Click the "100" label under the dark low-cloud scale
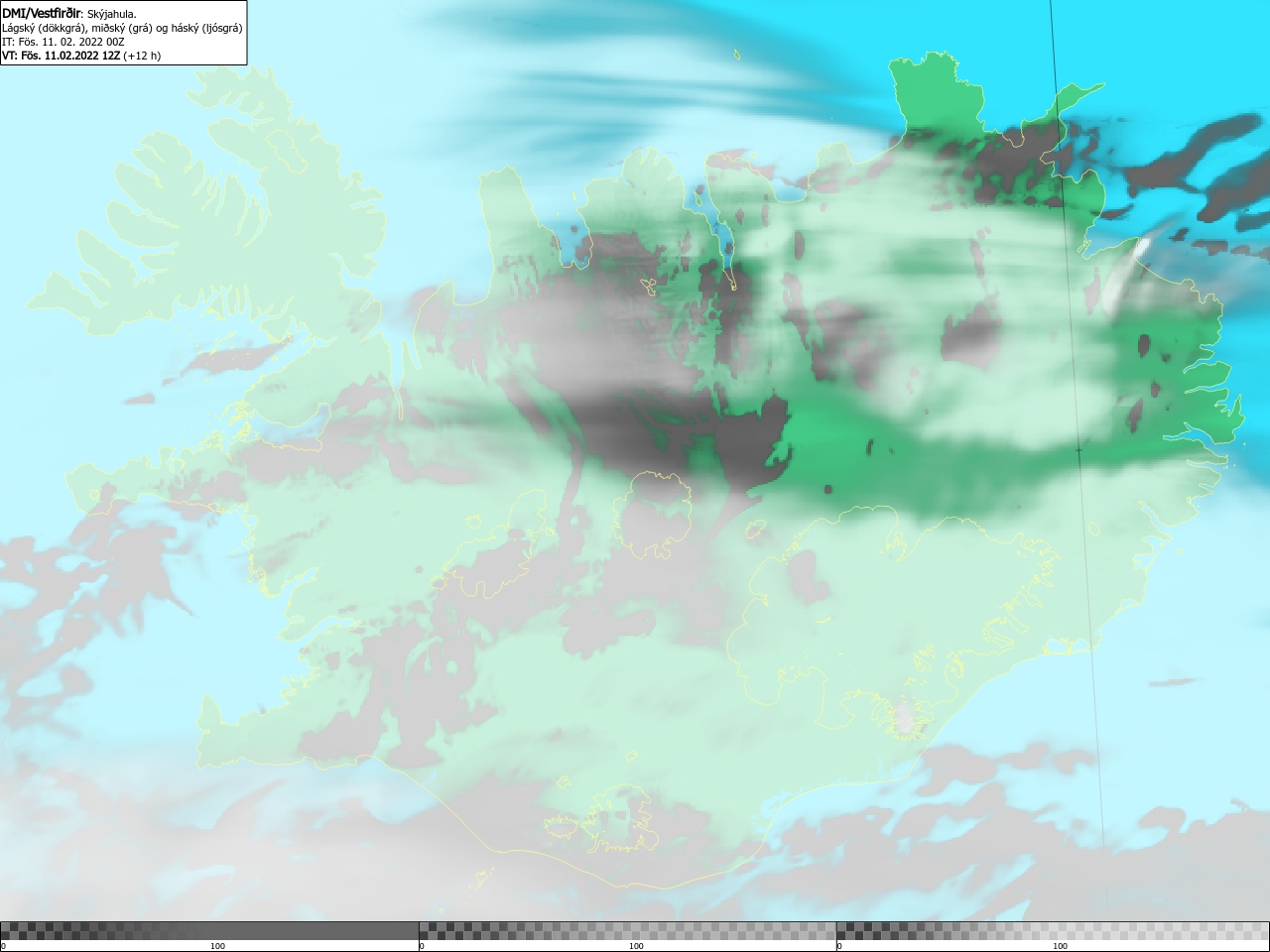The width and height of the screenshot is (1270, 952). tap(217, 946)
